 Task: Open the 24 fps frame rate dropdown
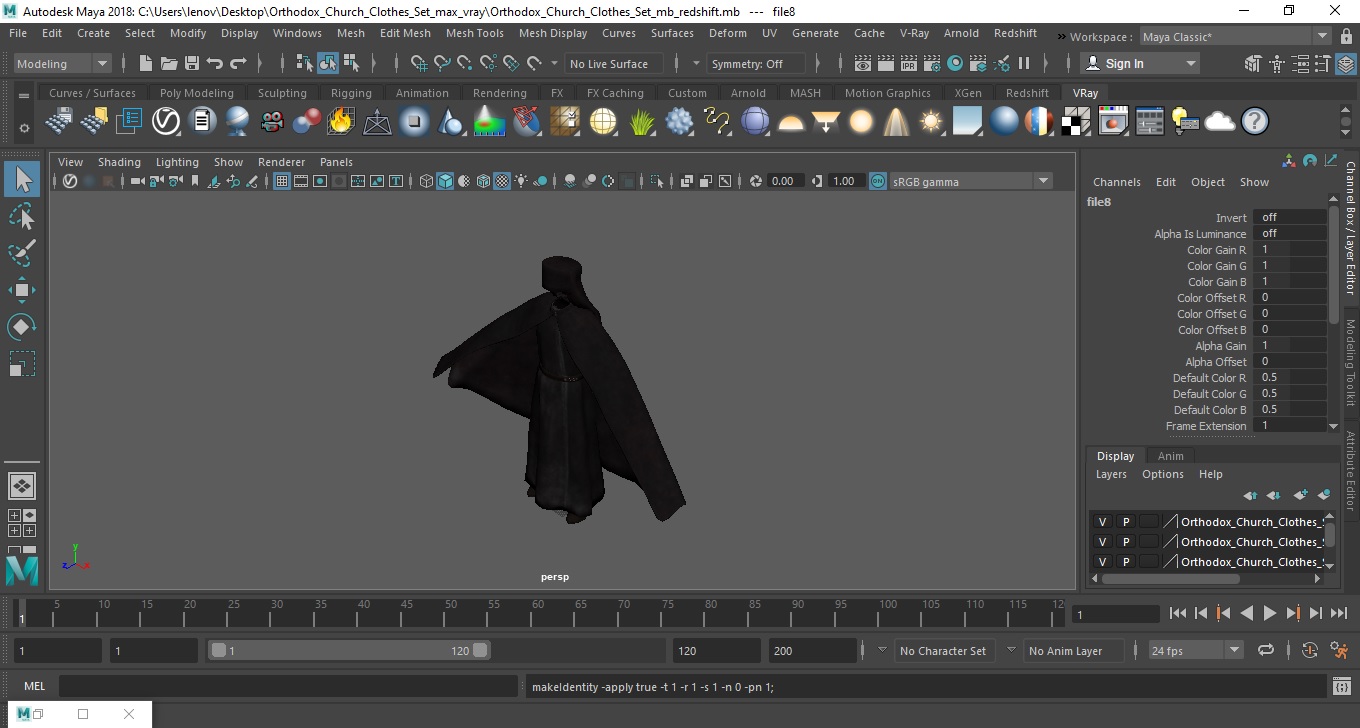1196,650
